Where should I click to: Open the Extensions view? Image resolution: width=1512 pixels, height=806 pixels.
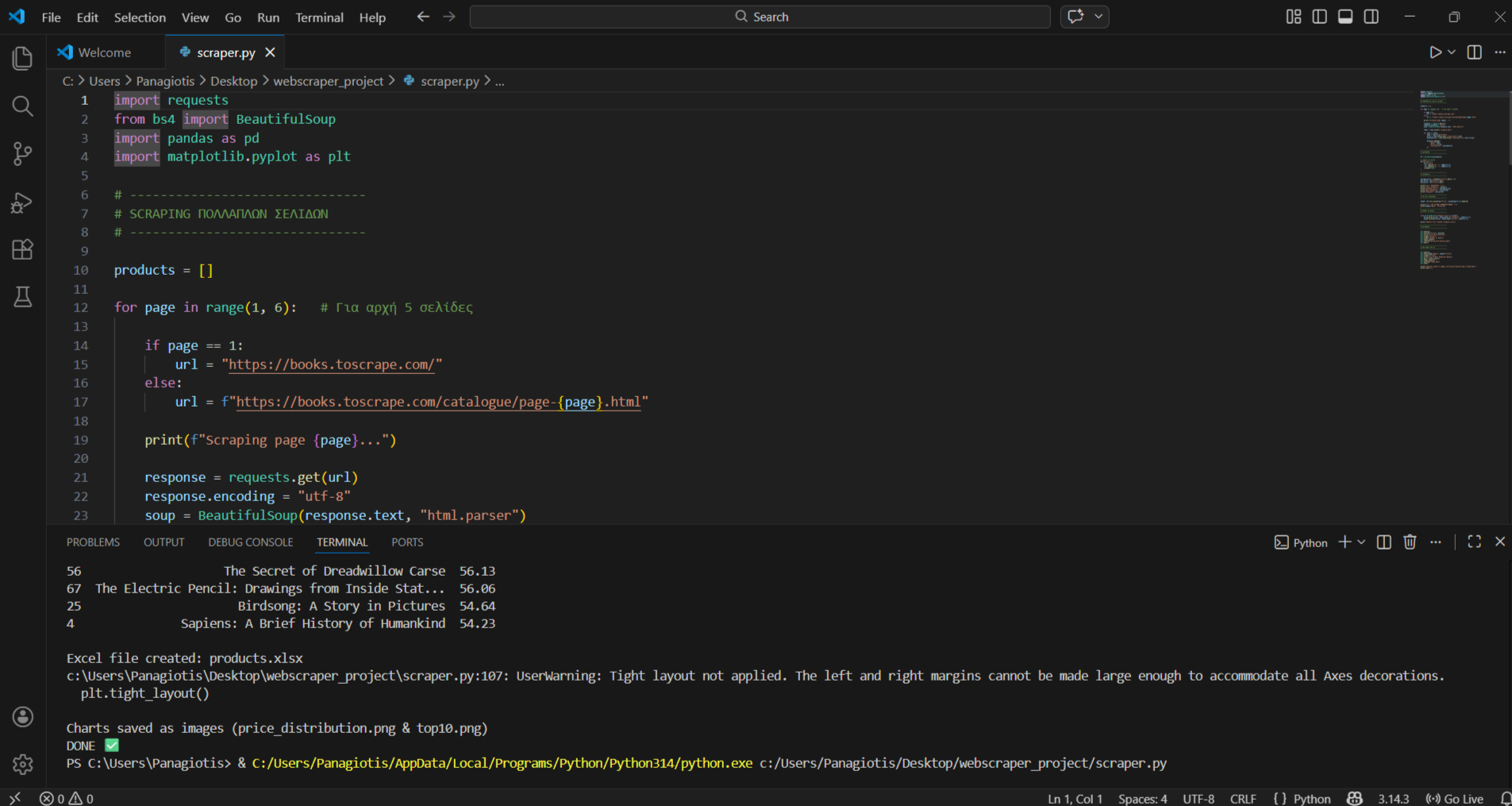[23, 249]
